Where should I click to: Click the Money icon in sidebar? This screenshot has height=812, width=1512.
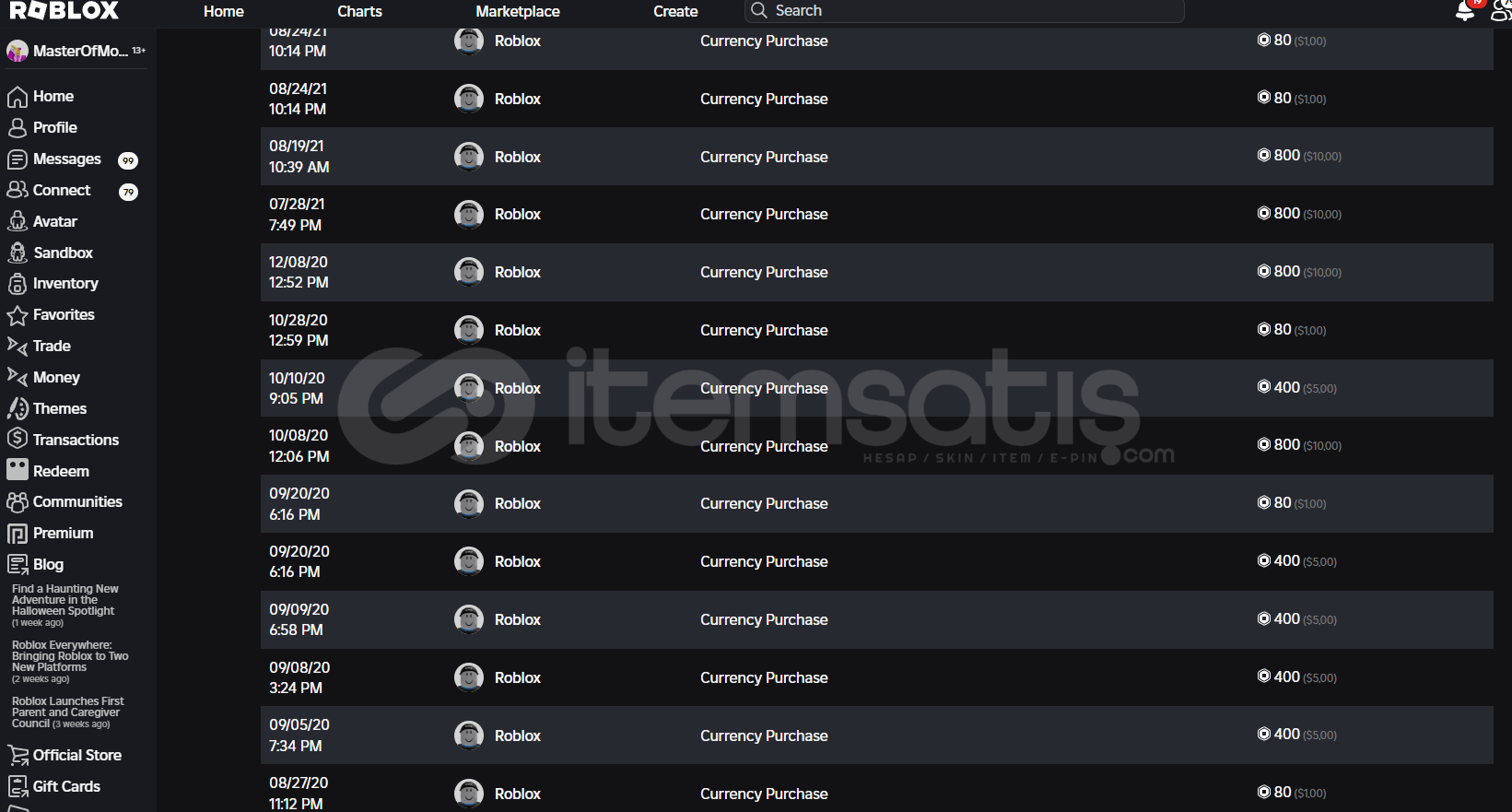click(18, 377)
